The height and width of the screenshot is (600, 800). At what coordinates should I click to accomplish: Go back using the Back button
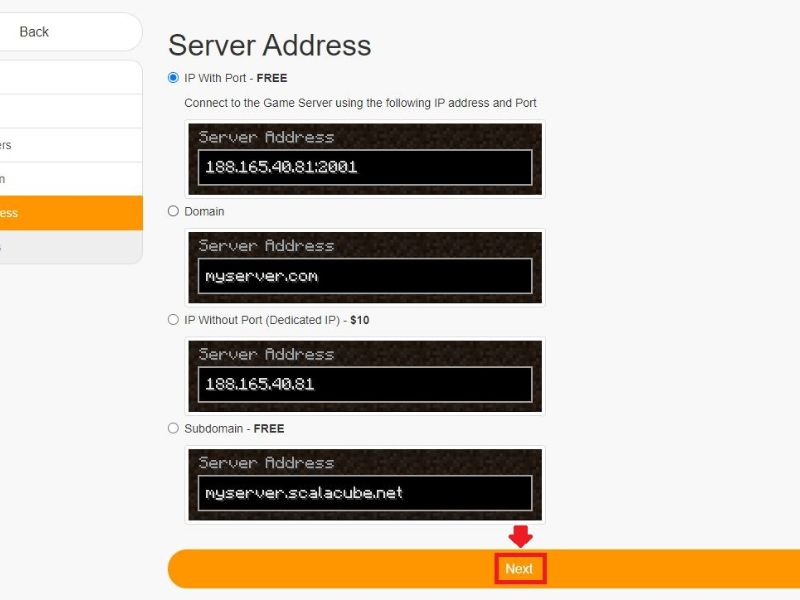click(70, 32)
